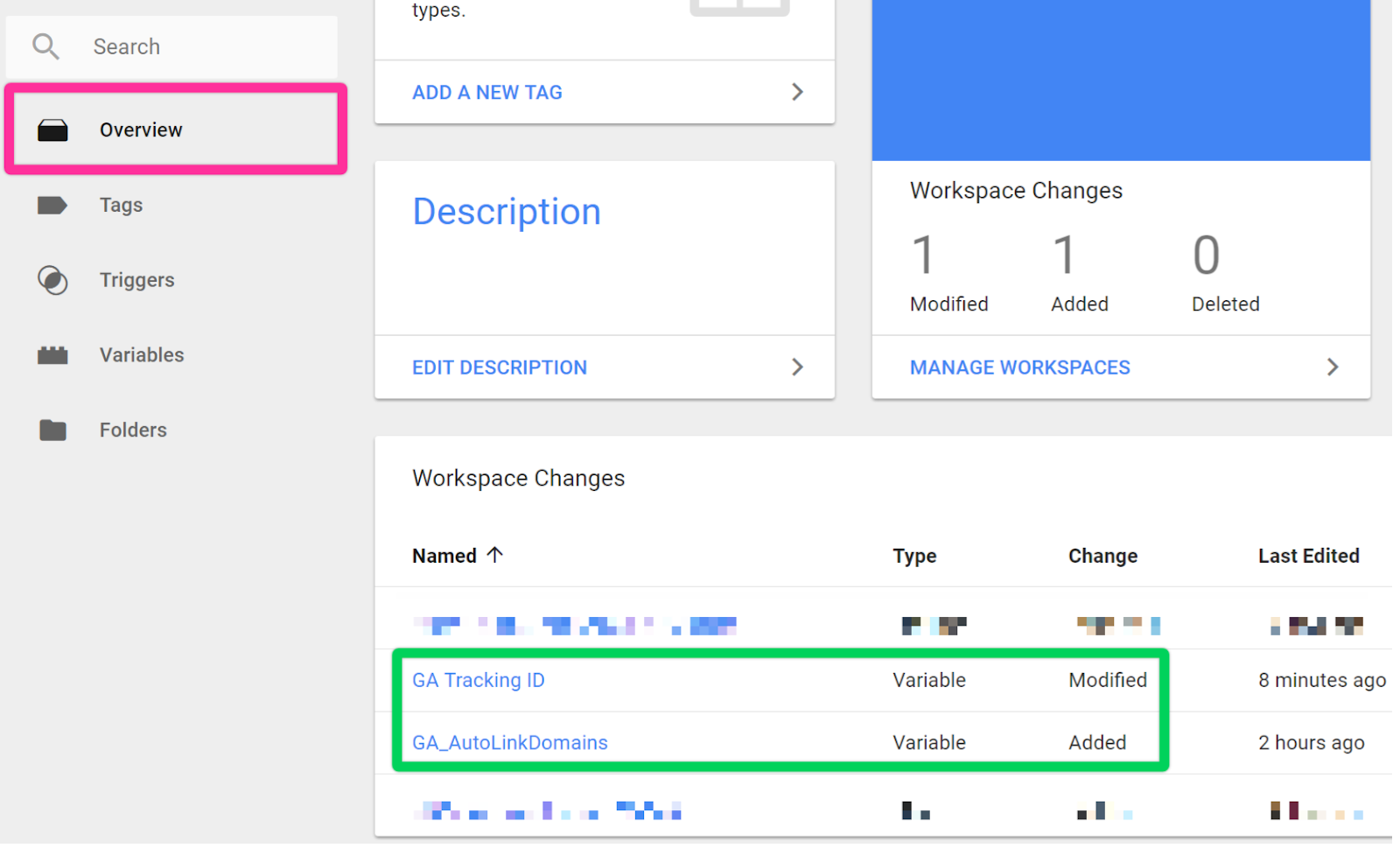Expand the Add a New Tag chevron
Viewport: 1400px width, 848px height.
[x=797, y=92]
